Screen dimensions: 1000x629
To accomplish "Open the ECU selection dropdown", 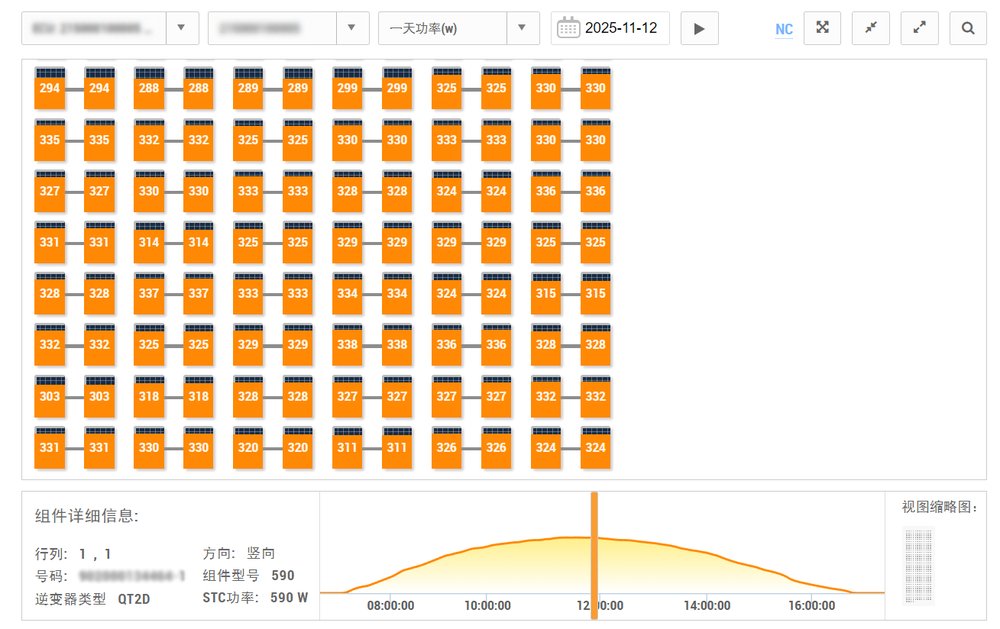I will tap(180, 28).
